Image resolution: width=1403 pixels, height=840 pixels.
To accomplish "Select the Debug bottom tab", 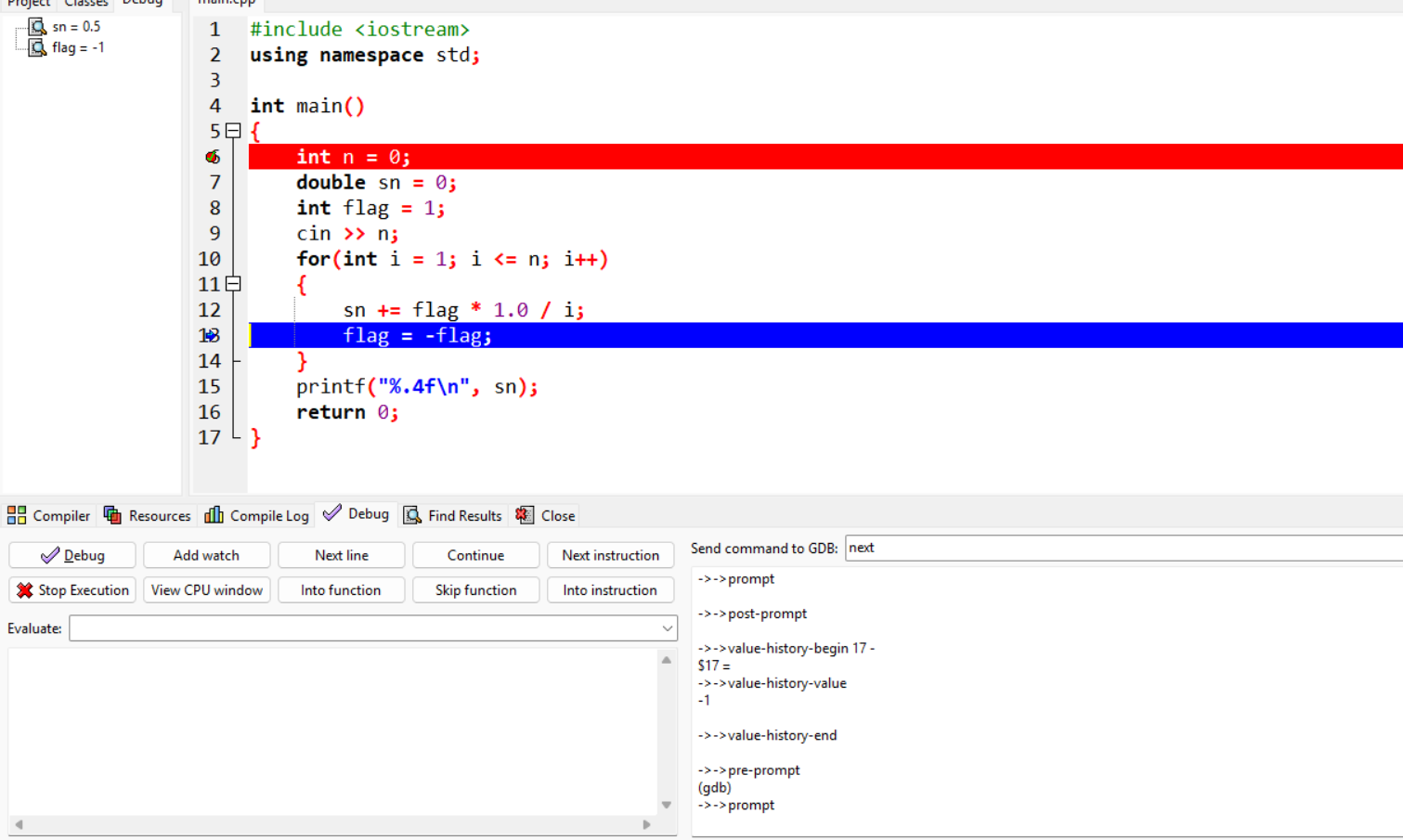I will point(357,513).
